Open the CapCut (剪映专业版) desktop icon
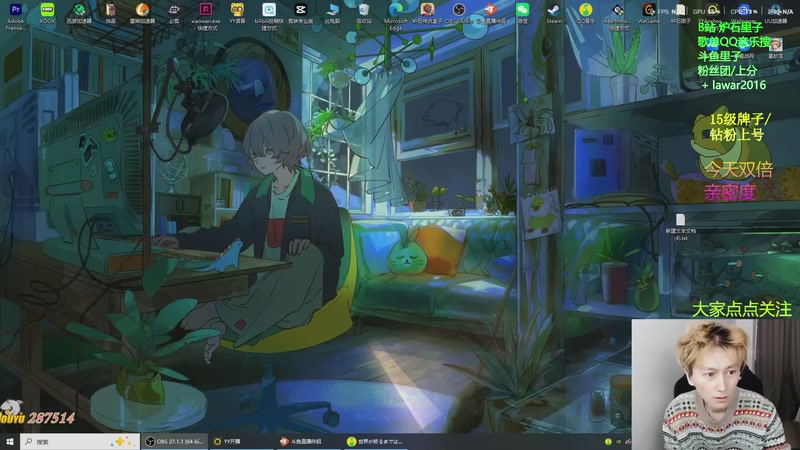 click(301, 14)
